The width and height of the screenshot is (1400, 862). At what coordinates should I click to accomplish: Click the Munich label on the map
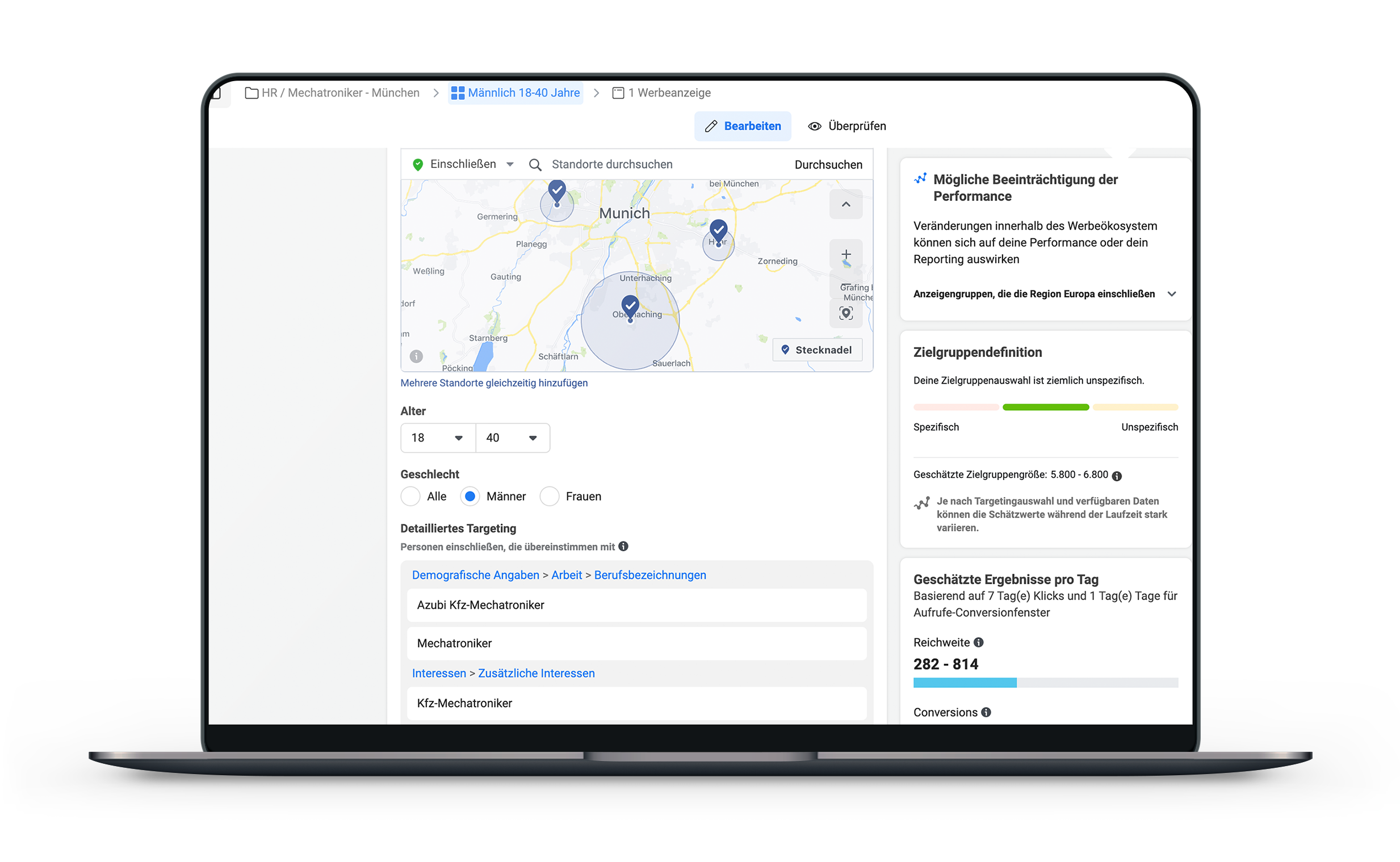click(x=624, y=213)
